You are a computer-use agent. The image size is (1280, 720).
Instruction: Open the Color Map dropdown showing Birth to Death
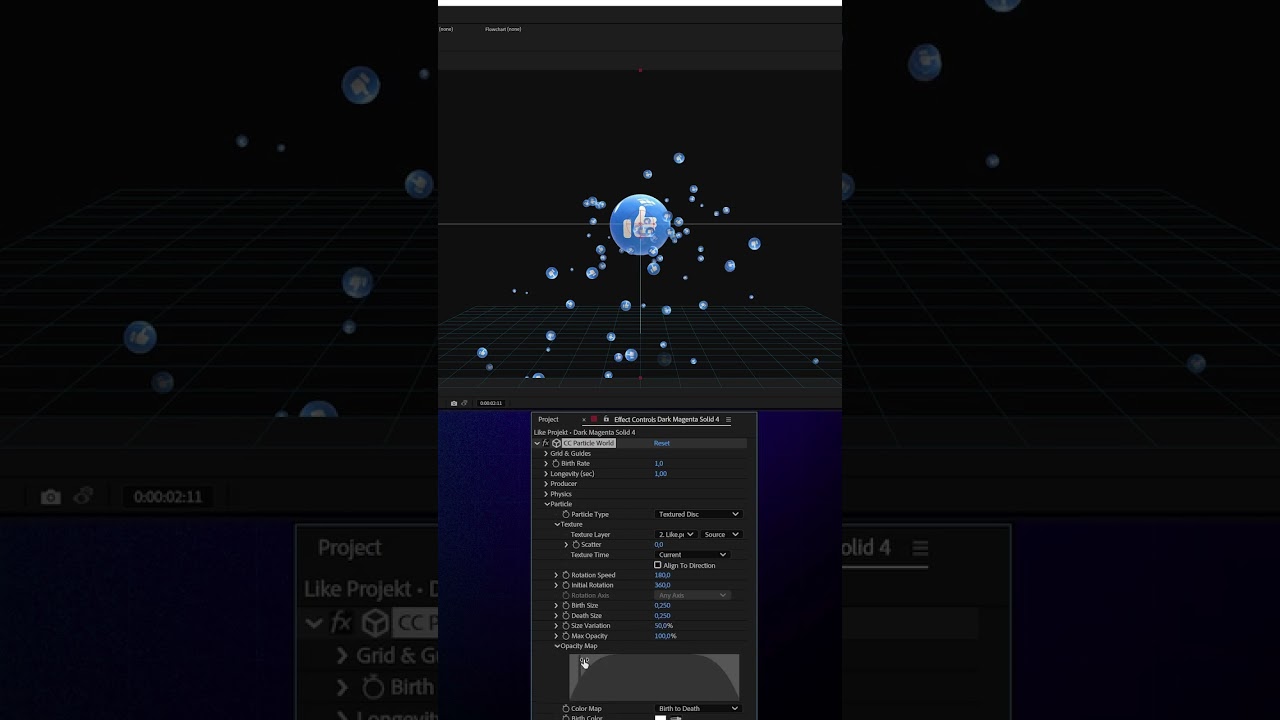pyautogui.click(x=698, y=708)
